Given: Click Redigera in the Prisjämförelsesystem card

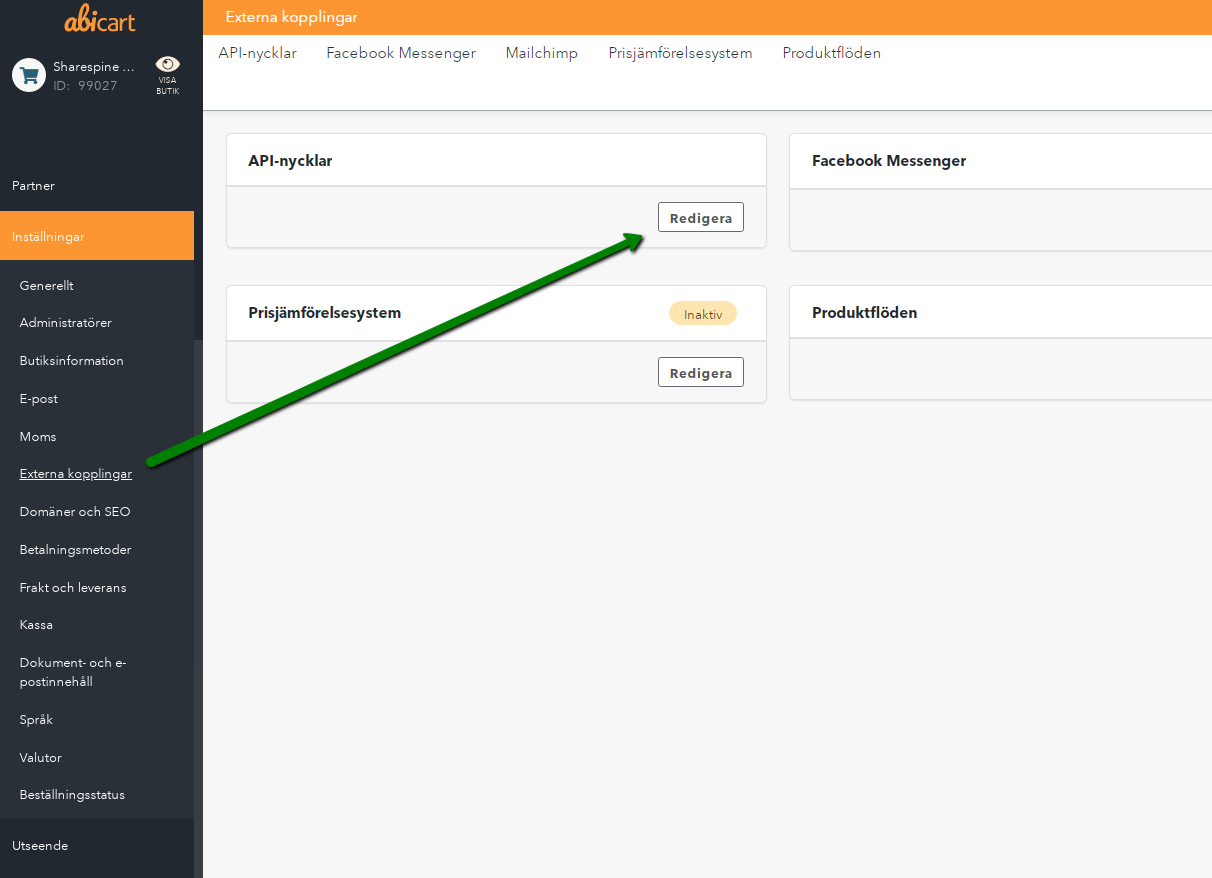Looking at the screenshot, I should point(701,372).
